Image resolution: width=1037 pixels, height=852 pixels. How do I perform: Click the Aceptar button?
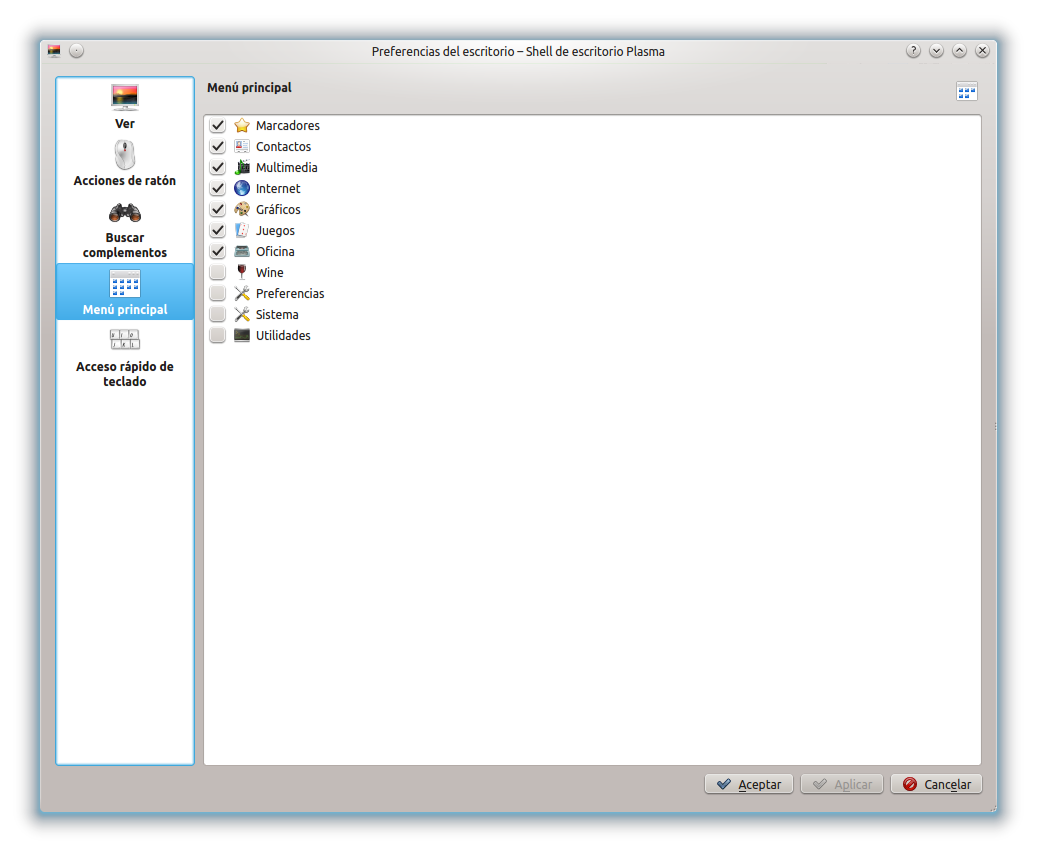point(749,784)
